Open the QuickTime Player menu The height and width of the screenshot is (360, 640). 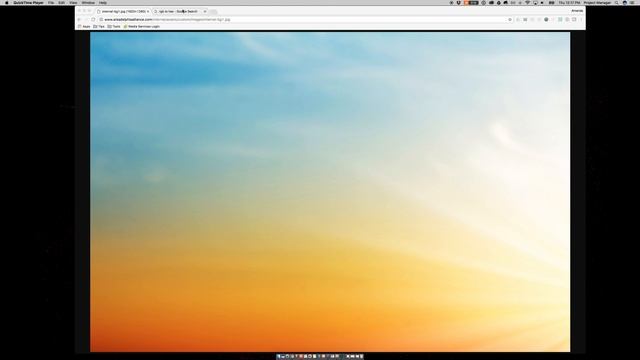click(28, 2)
